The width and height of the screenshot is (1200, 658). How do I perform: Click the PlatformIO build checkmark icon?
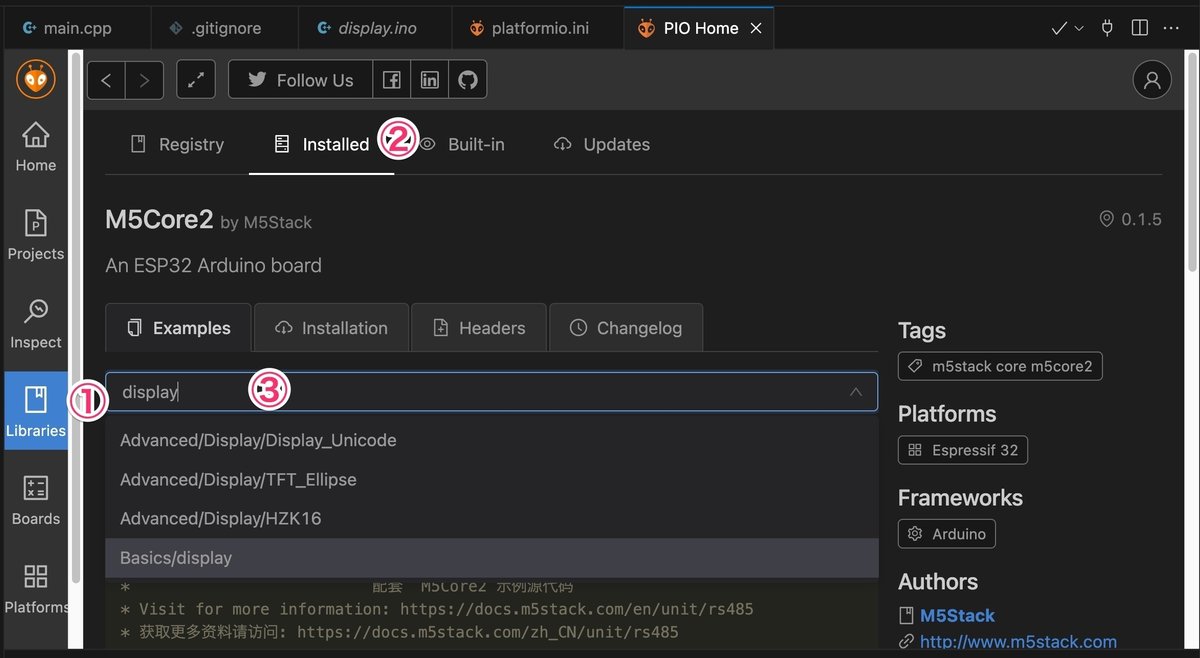[x=1059, y=28]
